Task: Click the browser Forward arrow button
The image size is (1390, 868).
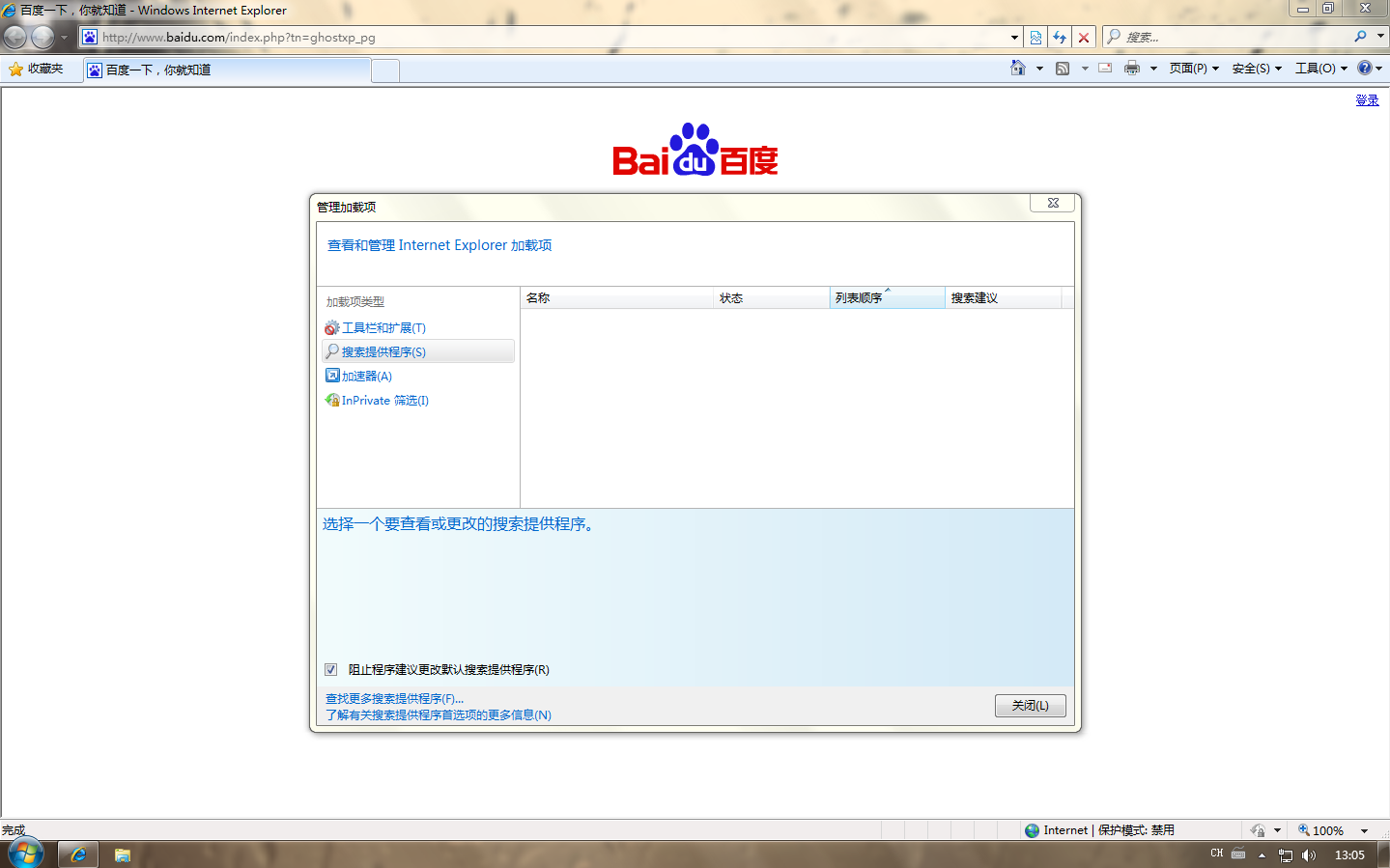Action: point(43,38)
